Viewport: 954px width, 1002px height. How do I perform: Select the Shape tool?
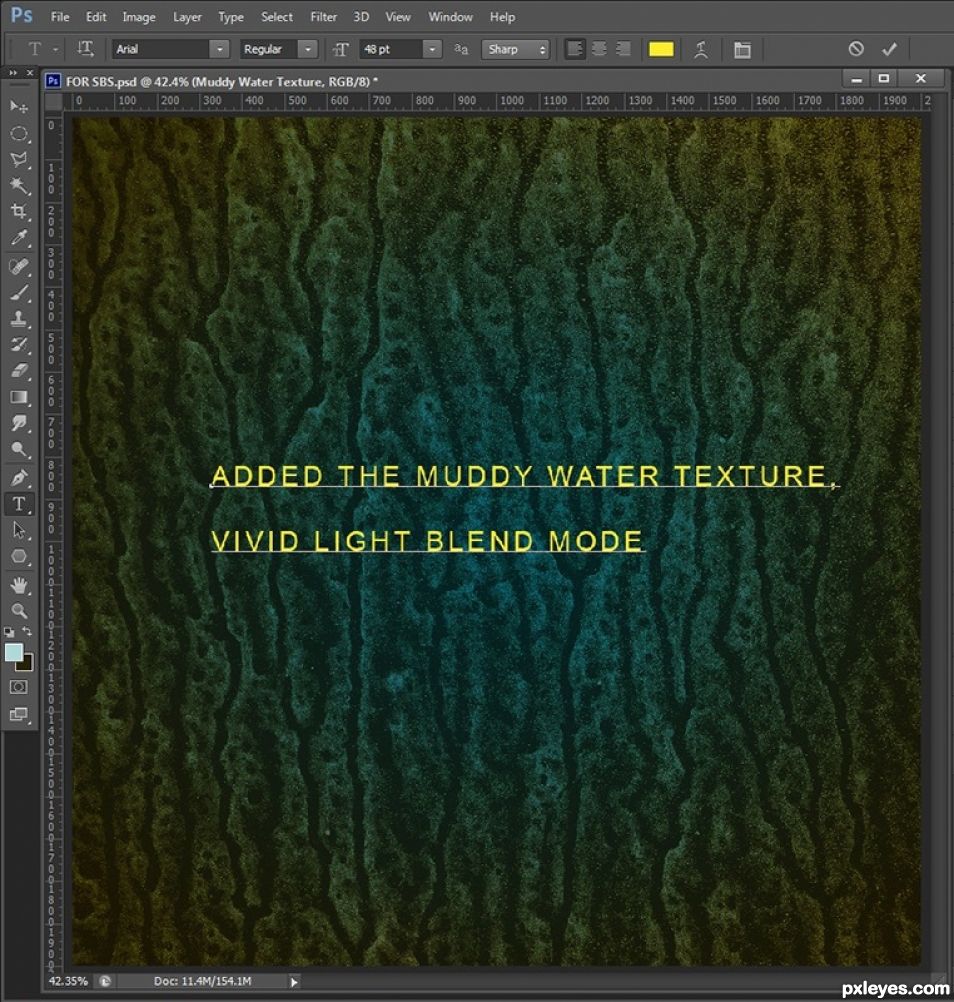pos(19,557)
